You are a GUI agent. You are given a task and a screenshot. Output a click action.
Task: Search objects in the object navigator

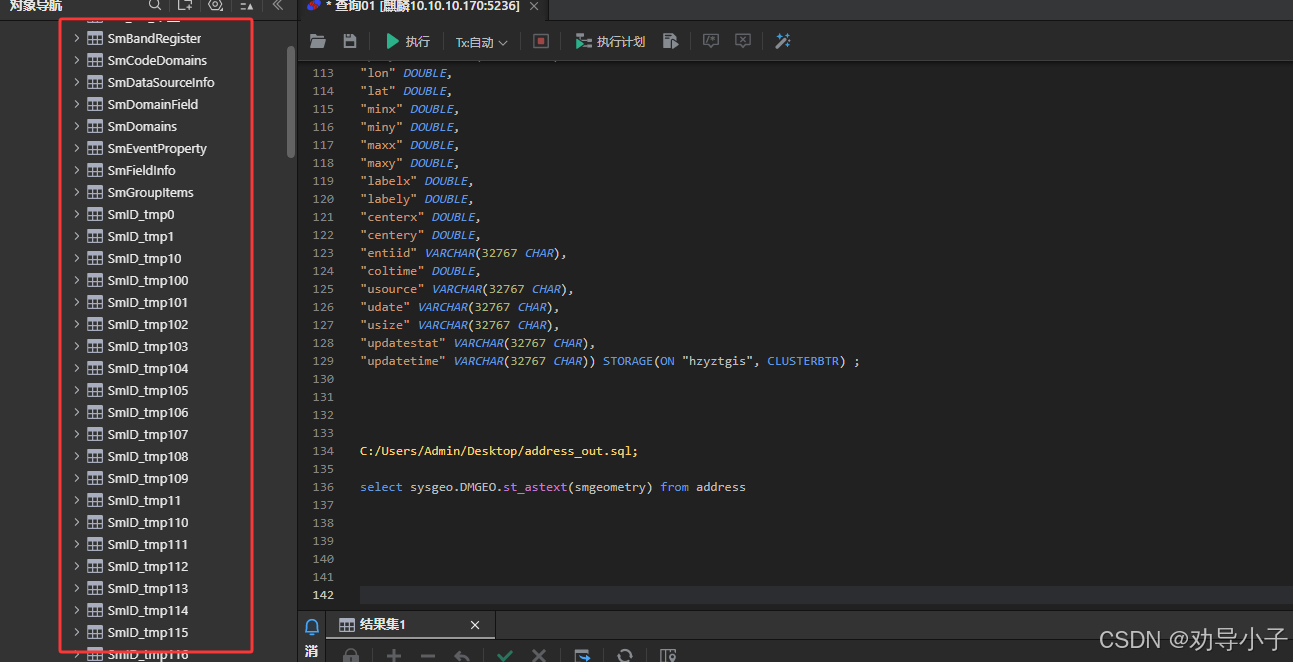point(155,5)
